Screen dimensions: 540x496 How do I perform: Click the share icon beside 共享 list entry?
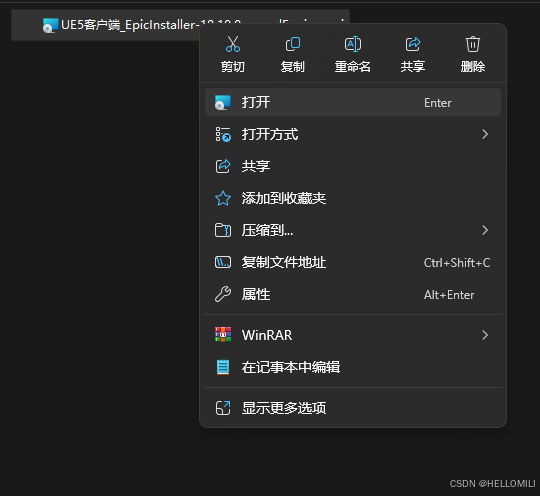click(x=223, y=166)
